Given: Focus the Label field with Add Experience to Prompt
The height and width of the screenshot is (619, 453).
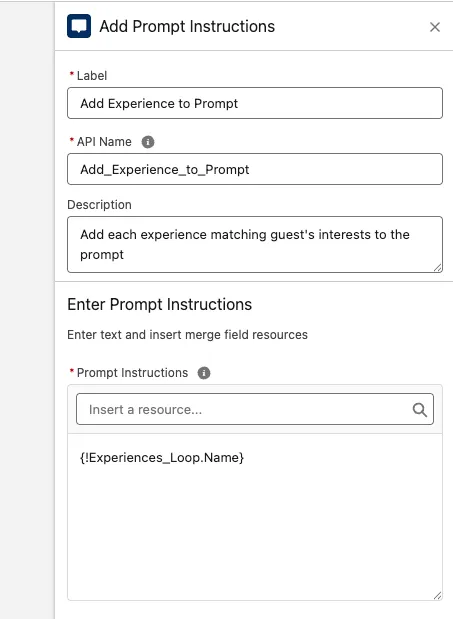Looking at the screenshot, I should pos(255,103).
